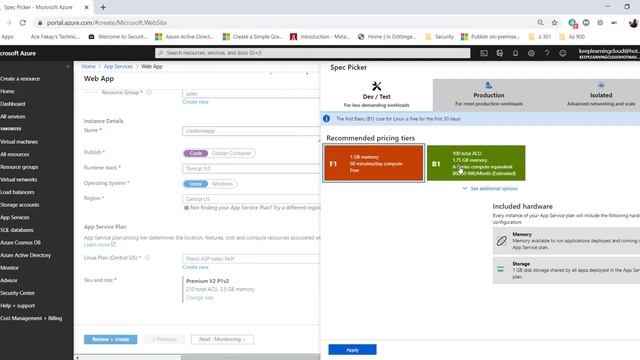Open Linux Plan dropdown
Image resolution: width=640 pixels, height=360 pixels.
point(251,258)
